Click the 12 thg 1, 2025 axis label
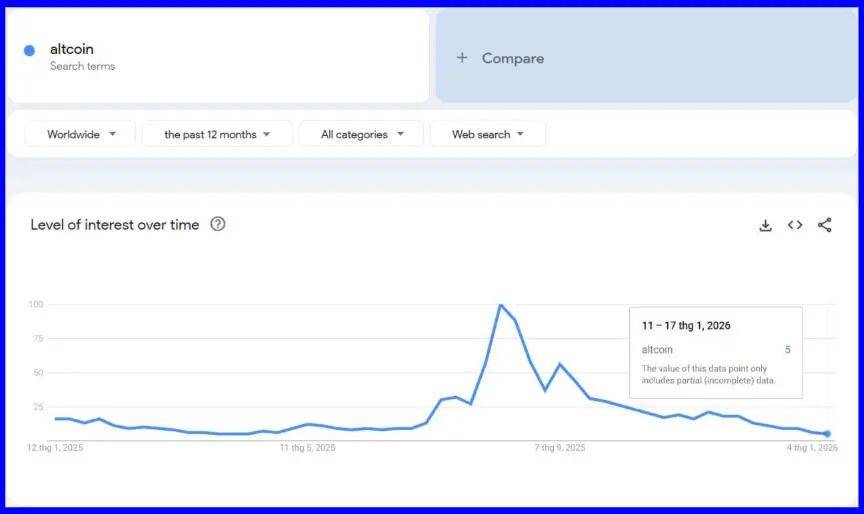864x514 pixels. (x=55, y=448)
